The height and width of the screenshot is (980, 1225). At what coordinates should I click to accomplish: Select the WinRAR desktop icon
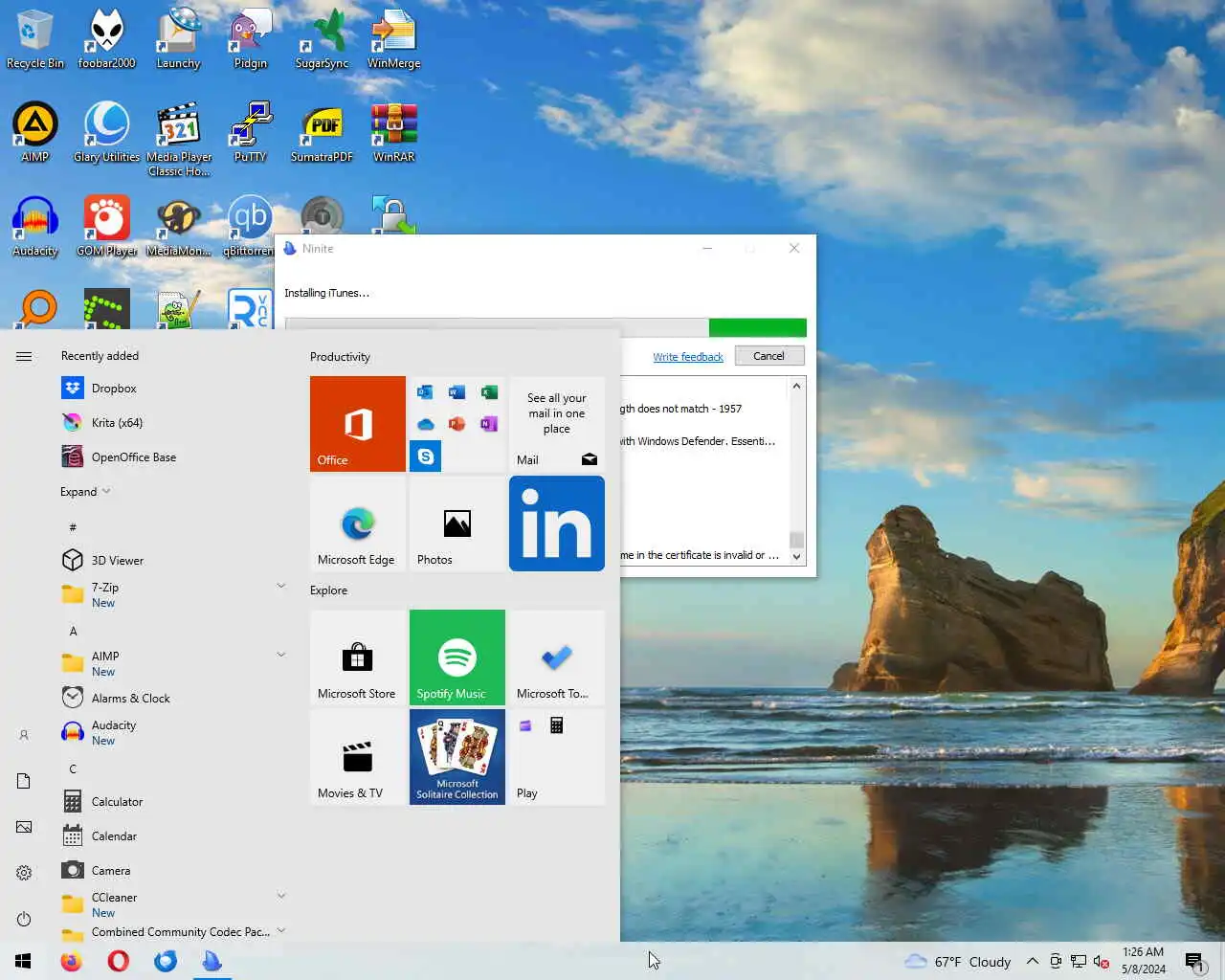[393, 133]
